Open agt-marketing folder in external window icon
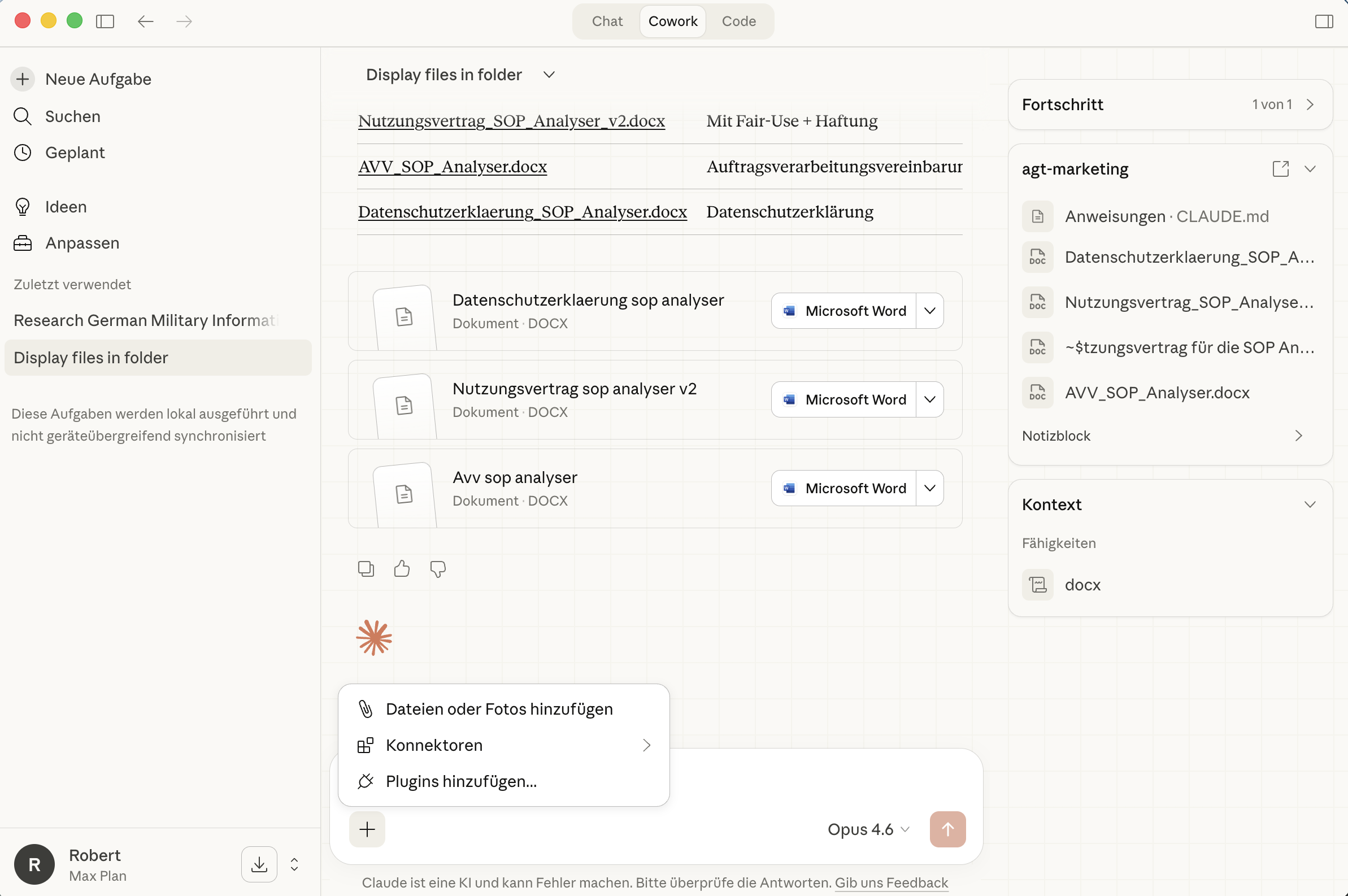Viewport: 1348px width, 896px height. (x=1280, y=168)
